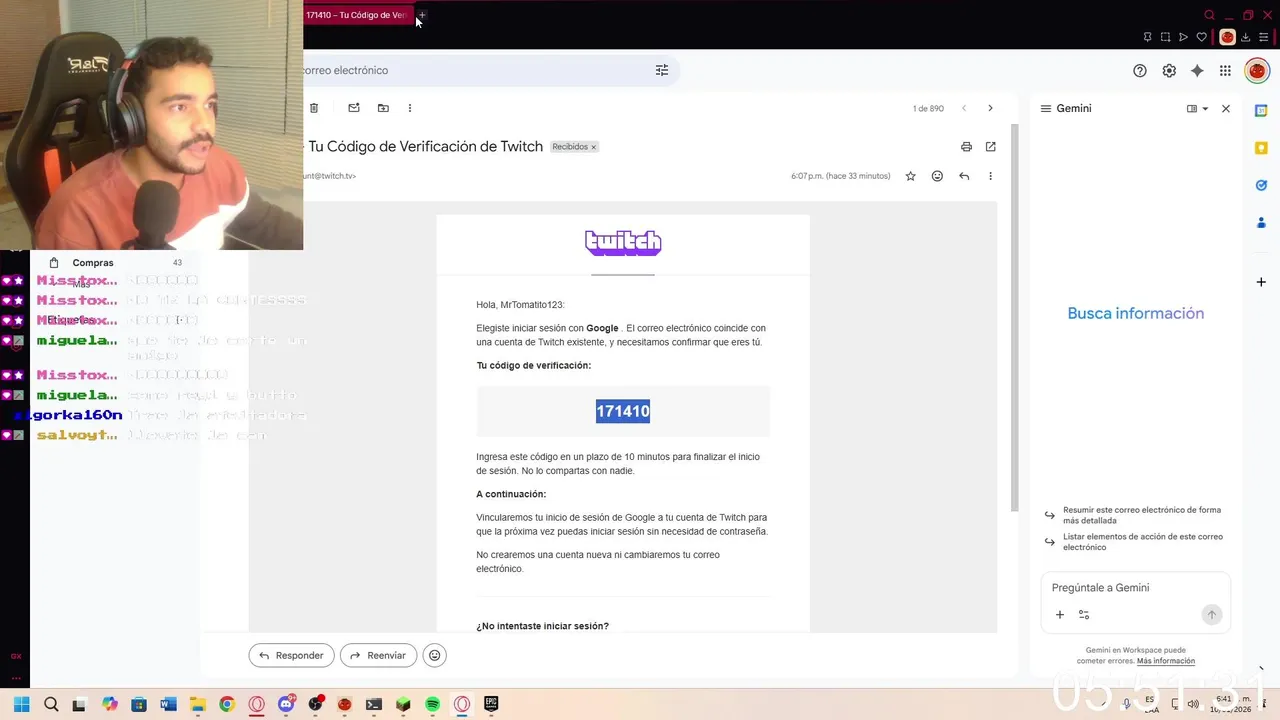This screenshot has height=720, width=1280.
Task: Open the Más información link
Action: (1166, 661)
